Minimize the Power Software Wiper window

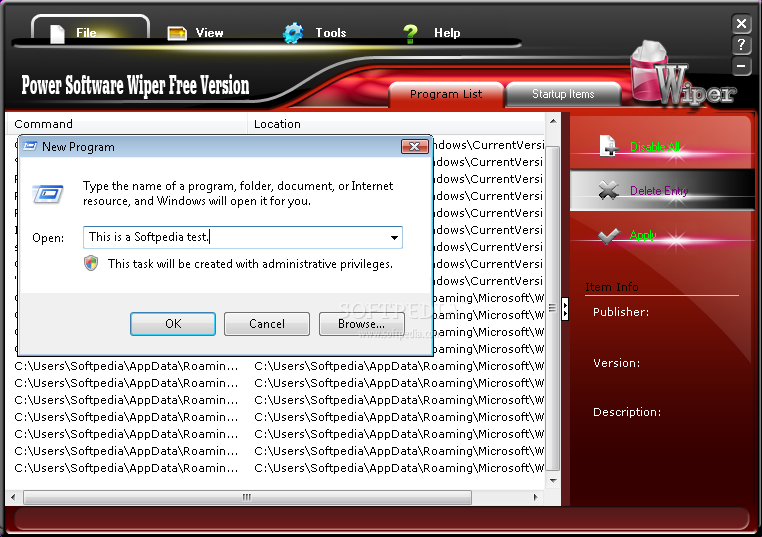click(x=741, y=66)
